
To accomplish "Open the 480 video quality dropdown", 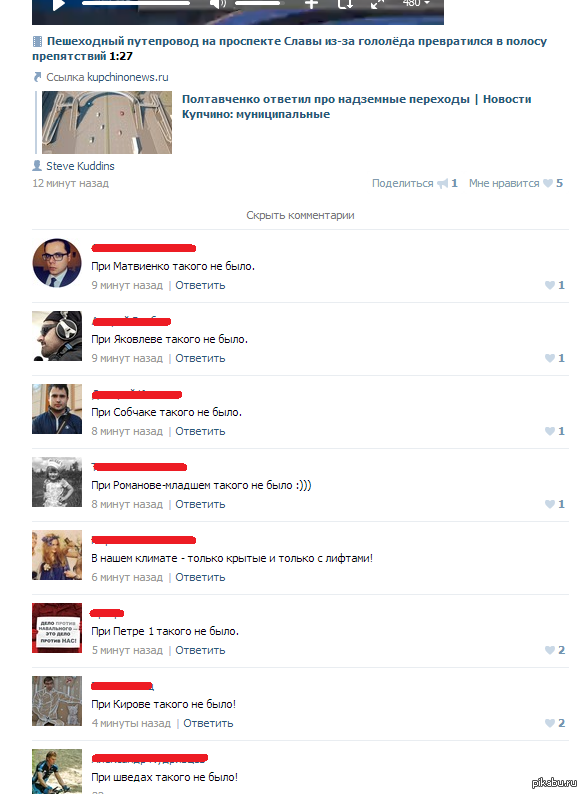I will coord(416,4).
